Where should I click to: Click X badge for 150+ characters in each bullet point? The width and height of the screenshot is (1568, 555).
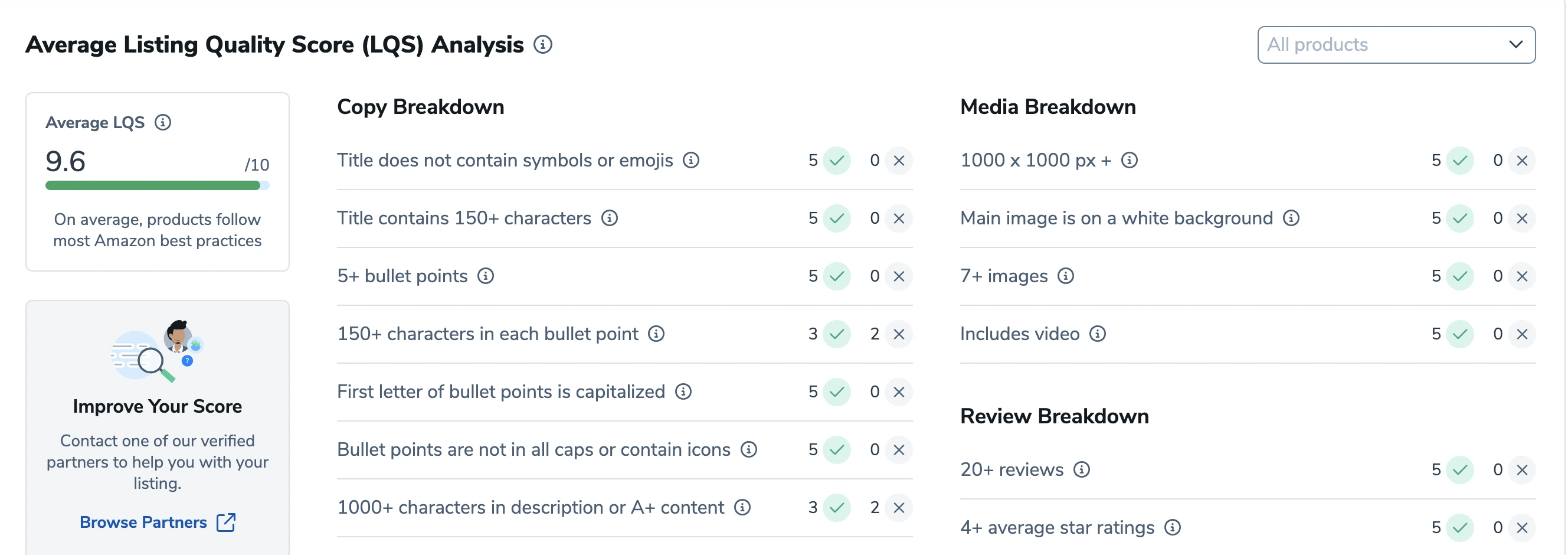[898, 334]
